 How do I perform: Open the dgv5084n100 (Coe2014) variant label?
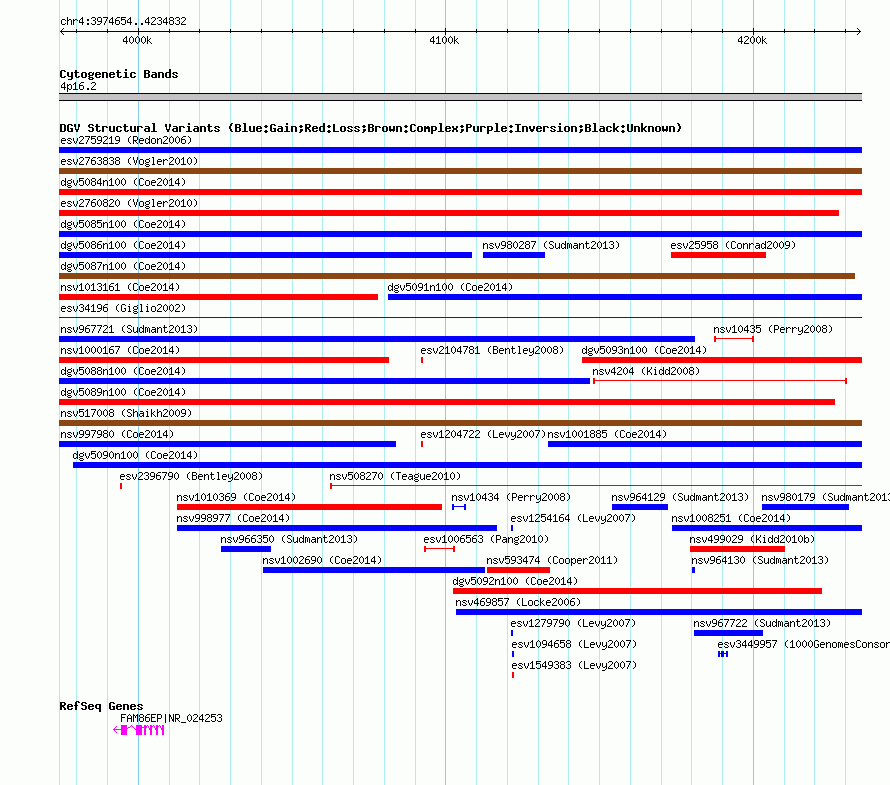pyautogui.click(x=123, y=182)
